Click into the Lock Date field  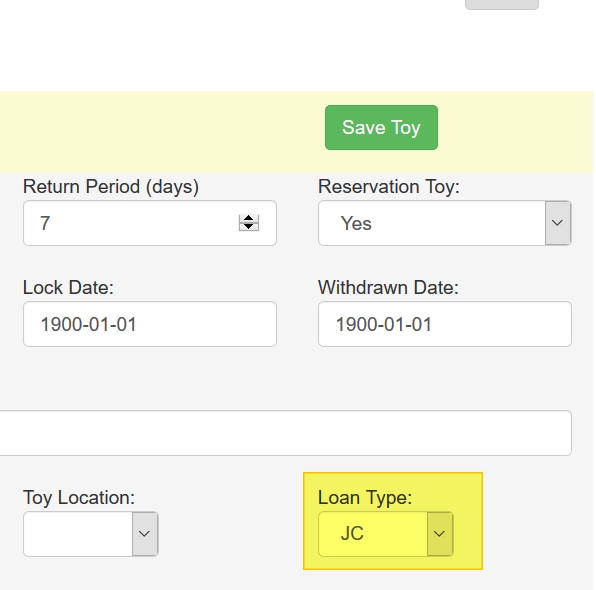pyautogui.click(x=150, y=324)
